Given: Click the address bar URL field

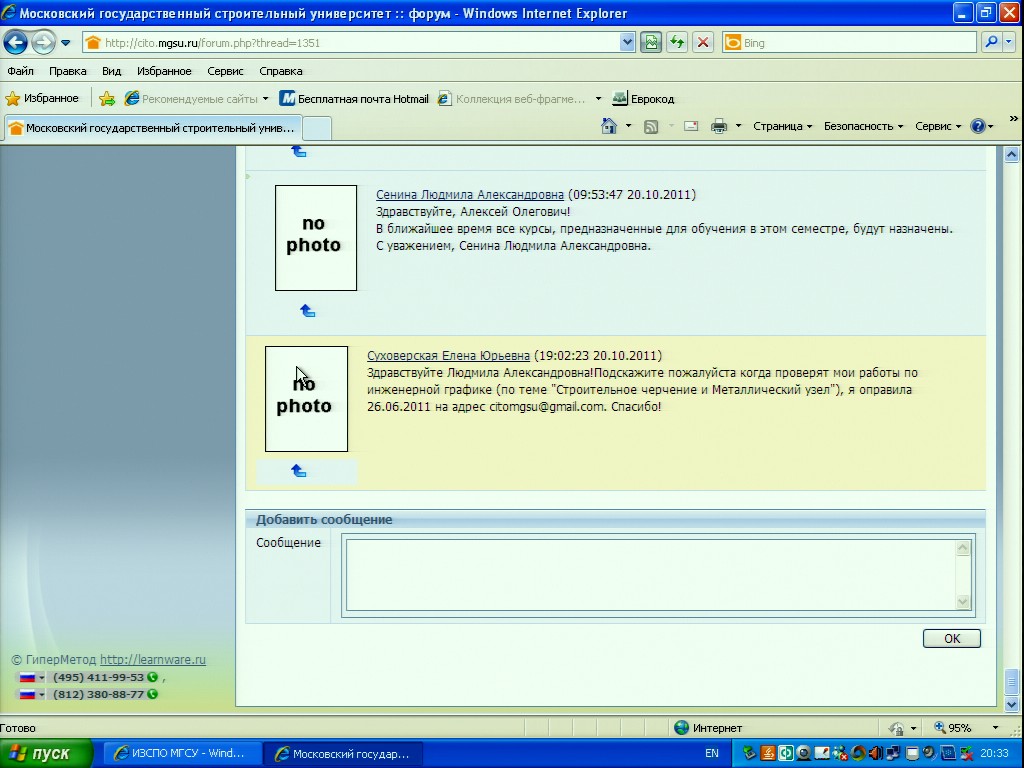Looking at the screenshot, I should pos(350,43).
